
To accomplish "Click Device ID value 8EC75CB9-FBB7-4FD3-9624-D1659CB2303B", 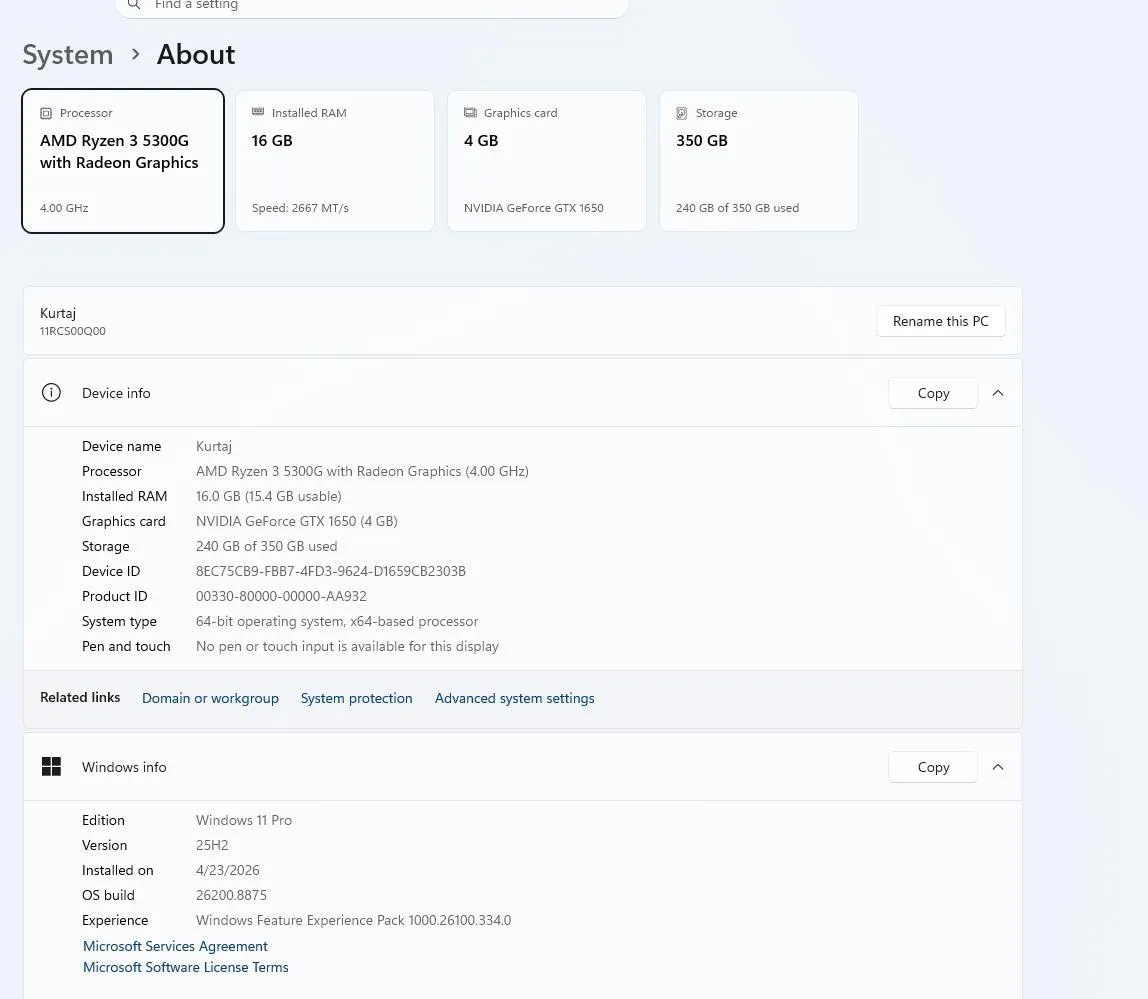I will coord(331,571).
